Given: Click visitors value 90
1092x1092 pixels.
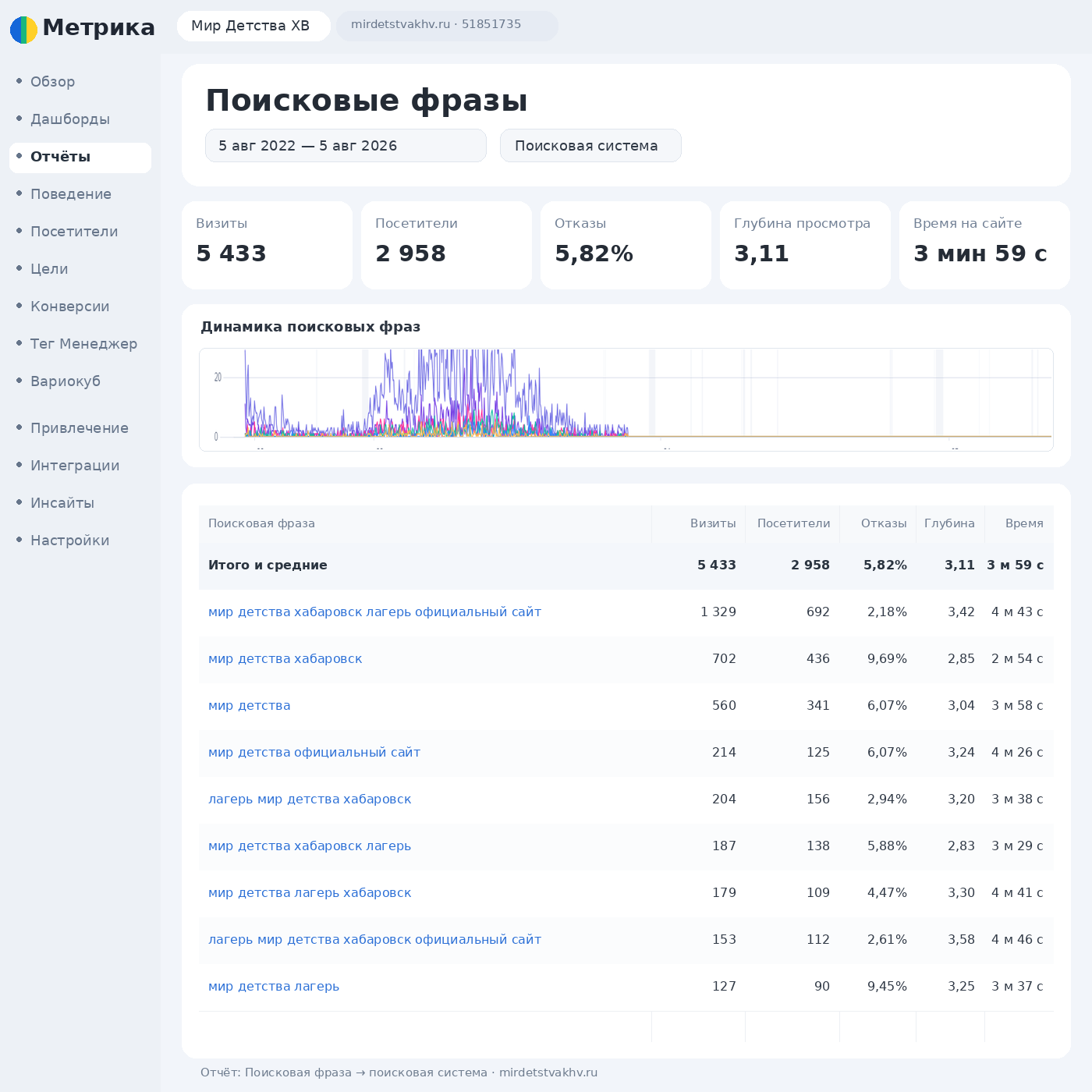Looking at the screenshot, I should pyautogui.click(x=821, y=987).
